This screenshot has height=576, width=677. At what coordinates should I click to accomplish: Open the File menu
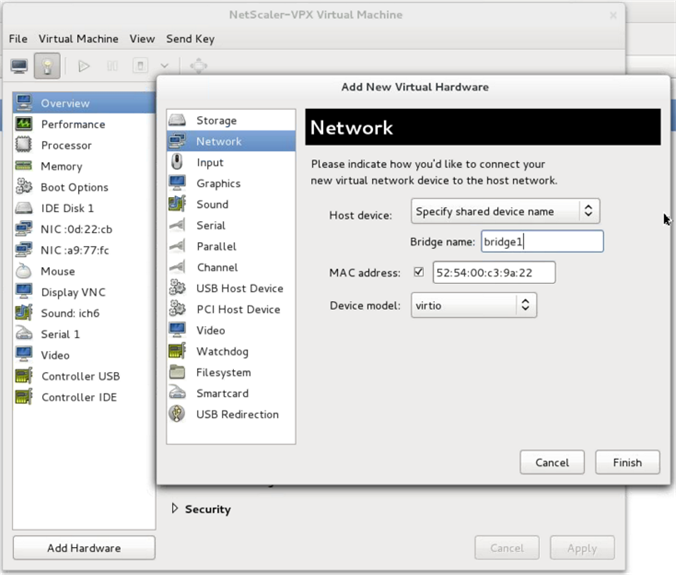click(18, 39)
